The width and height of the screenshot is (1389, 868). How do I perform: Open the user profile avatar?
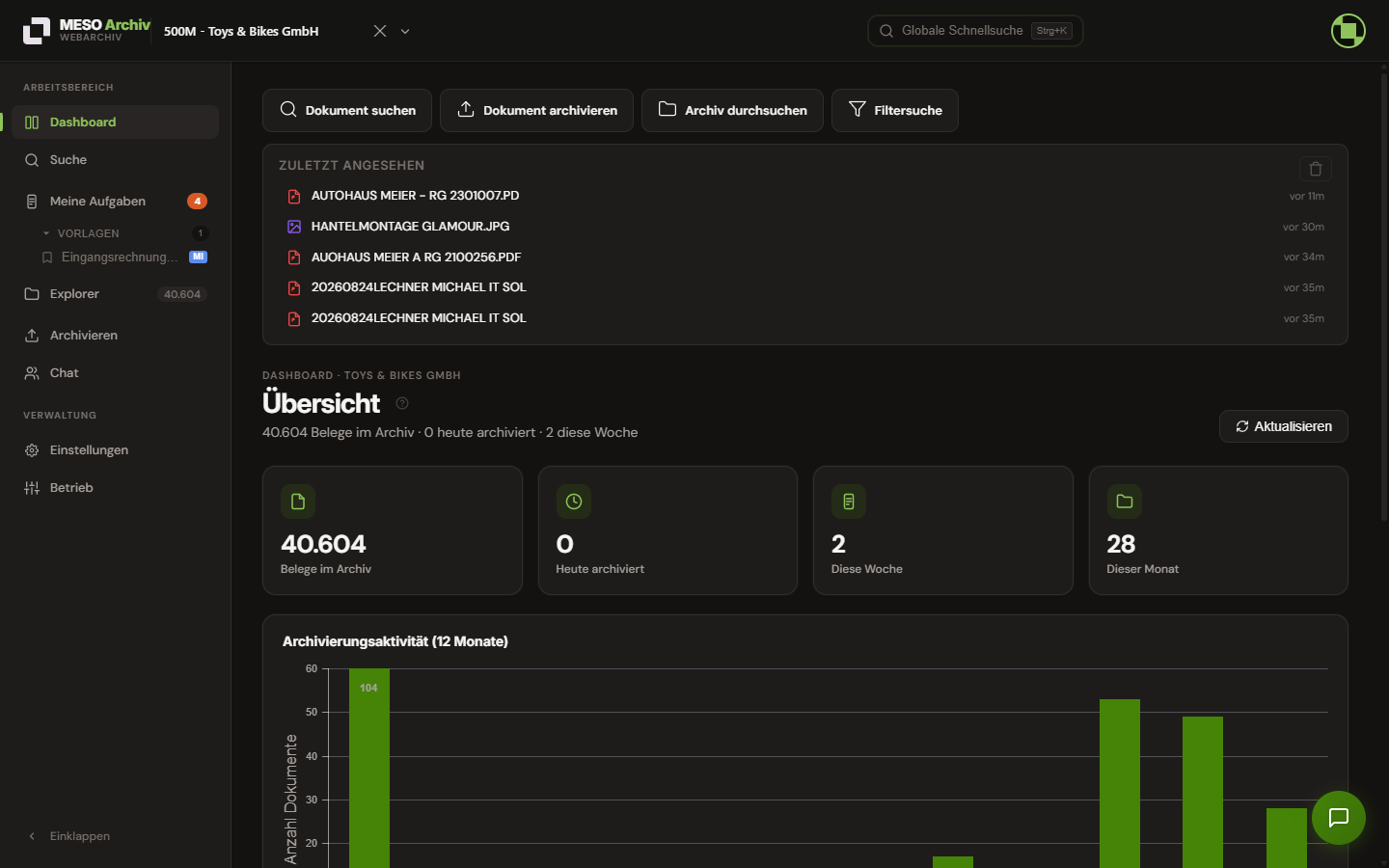pyautogui.click(x=1348, y=31)
